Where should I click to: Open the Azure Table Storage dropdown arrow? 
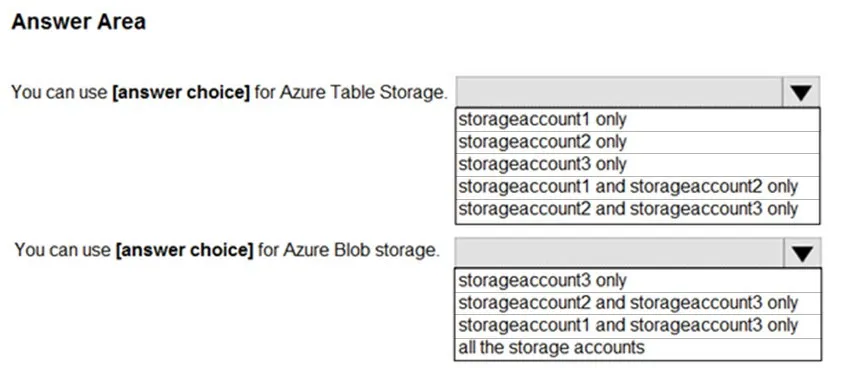coord(801,92)
